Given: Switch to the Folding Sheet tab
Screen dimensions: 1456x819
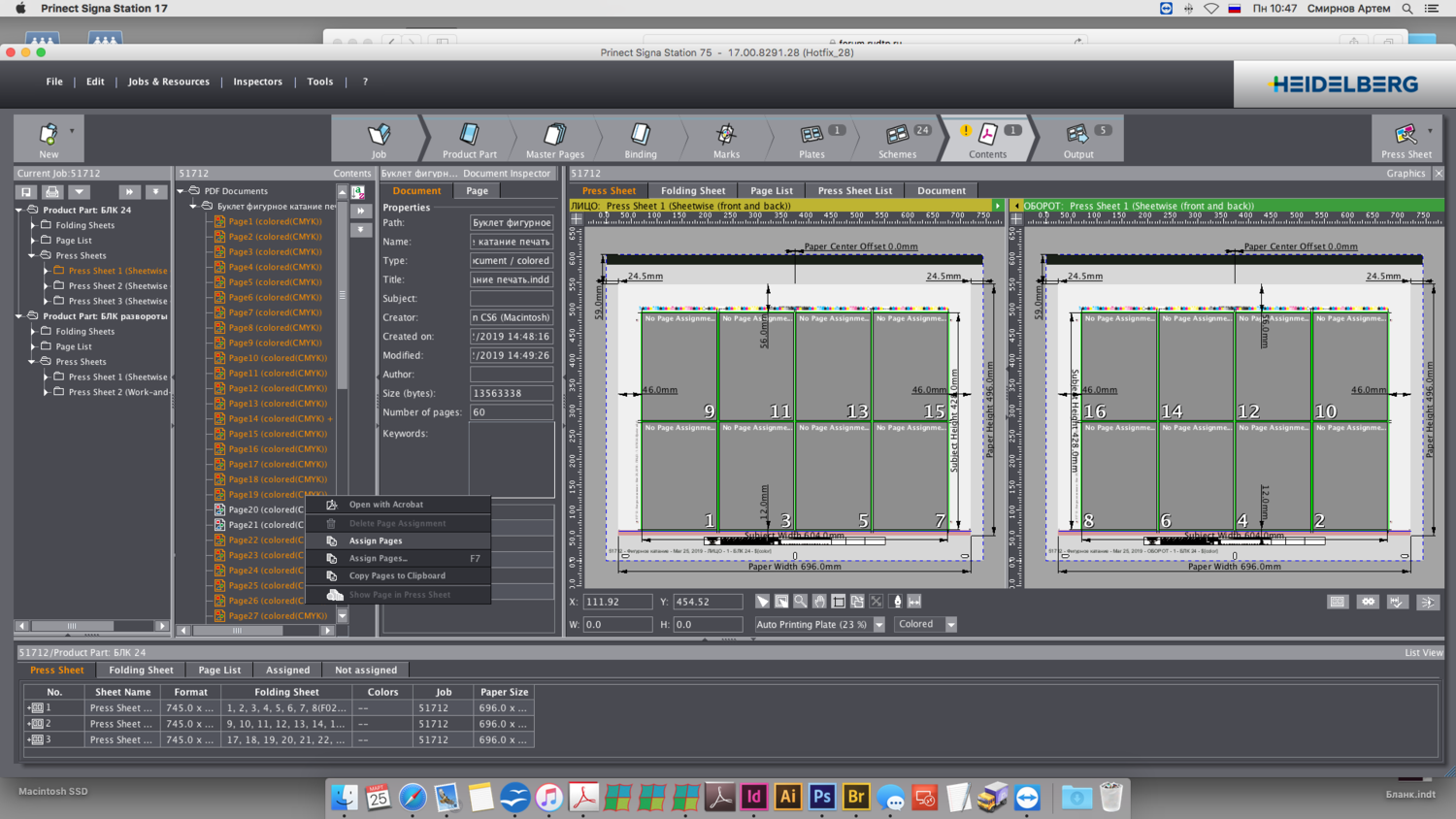Looking at the screenshot, I should click(x=692, y=191).
